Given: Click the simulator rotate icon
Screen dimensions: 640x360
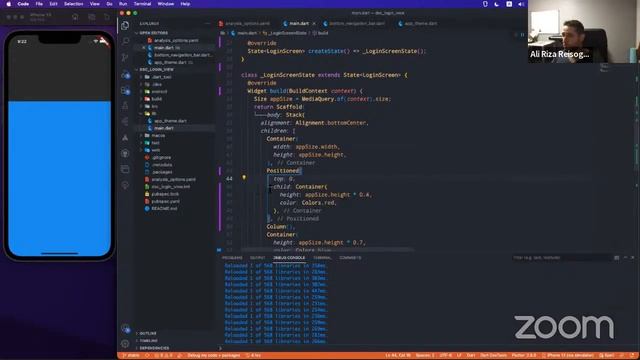Looking at the screenshot, I should click(x=107, y=17).
